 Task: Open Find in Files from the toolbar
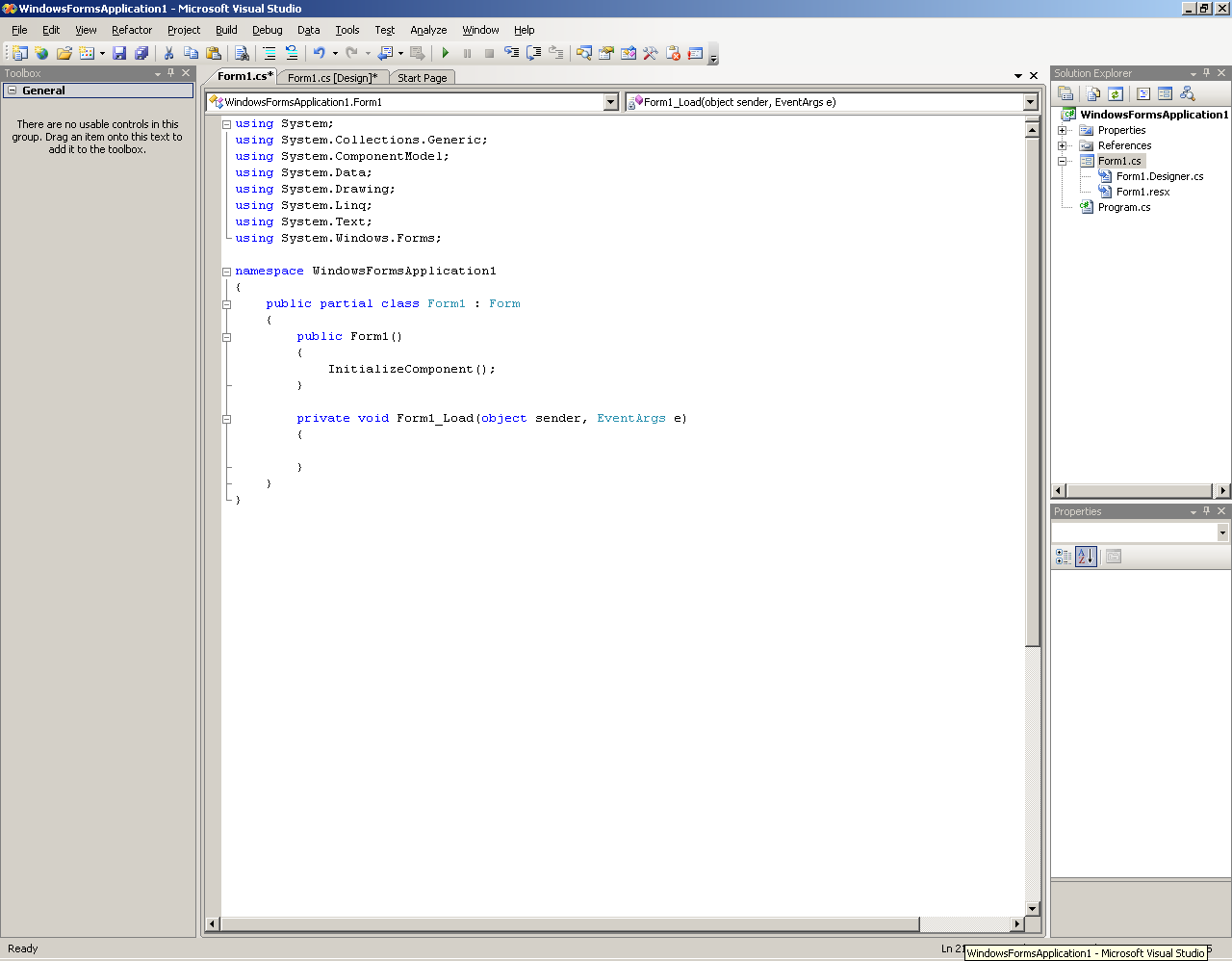tap(242, 53)
